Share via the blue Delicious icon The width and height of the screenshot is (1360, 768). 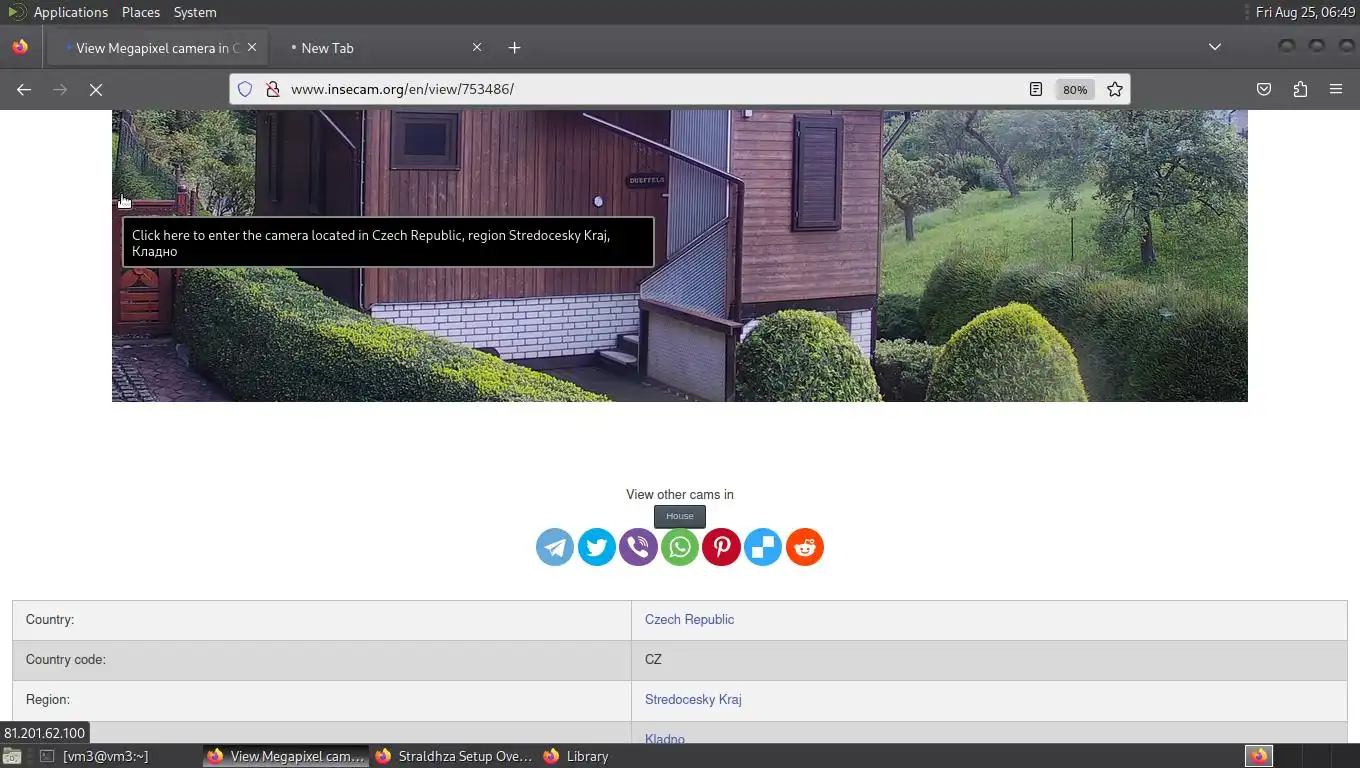click(x=763, y=547)
